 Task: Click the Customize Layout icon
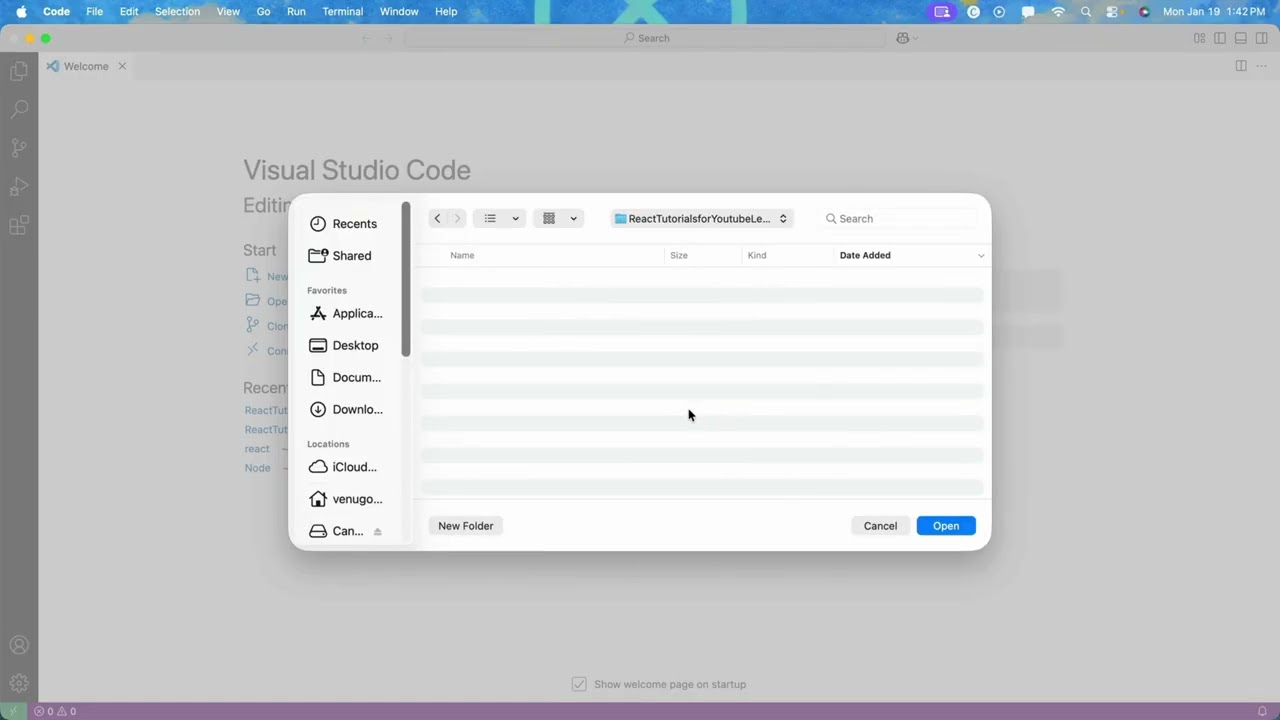[x=1199, y=38]
